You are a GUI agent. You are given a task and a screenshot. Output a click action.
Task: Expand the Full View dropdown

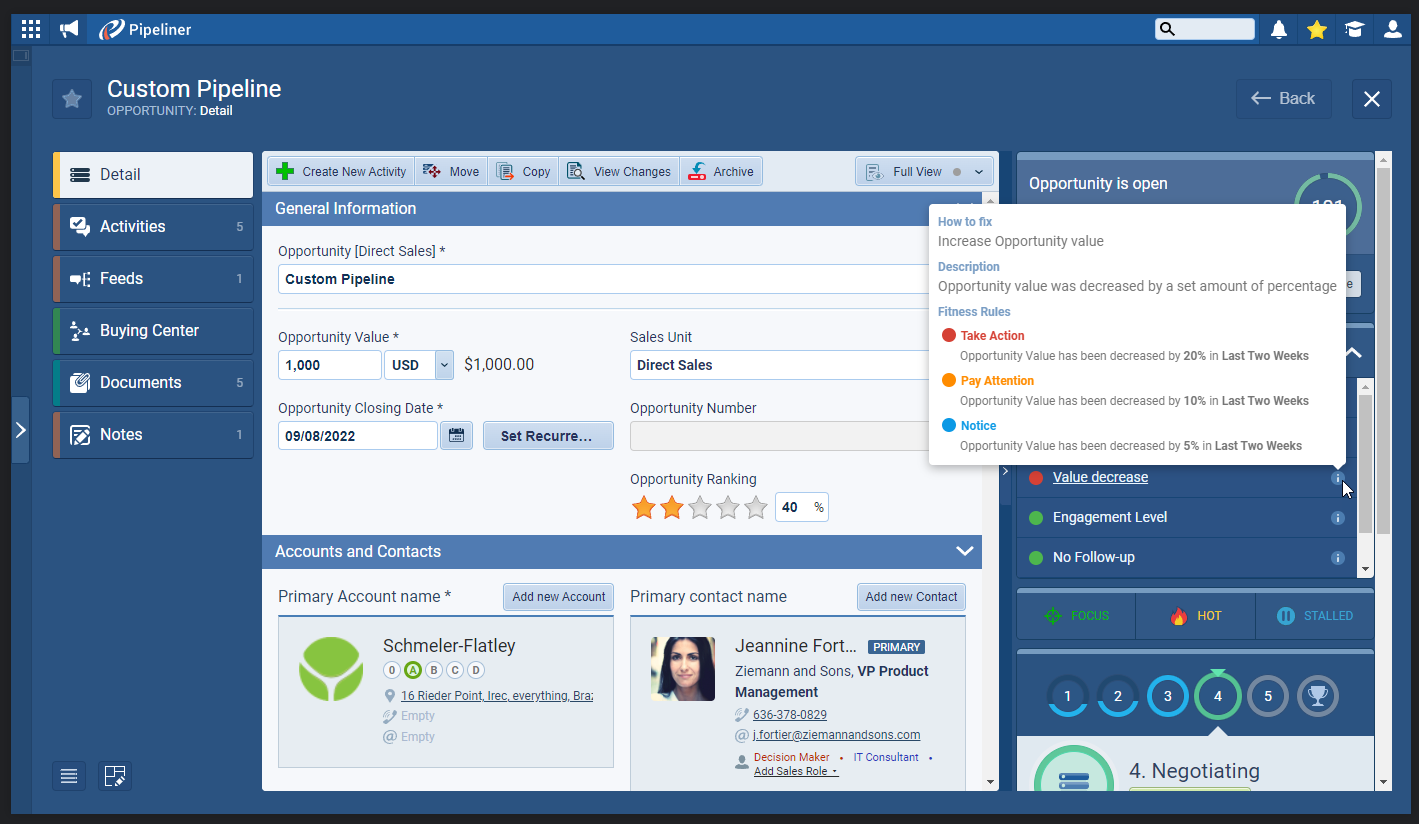979,172
